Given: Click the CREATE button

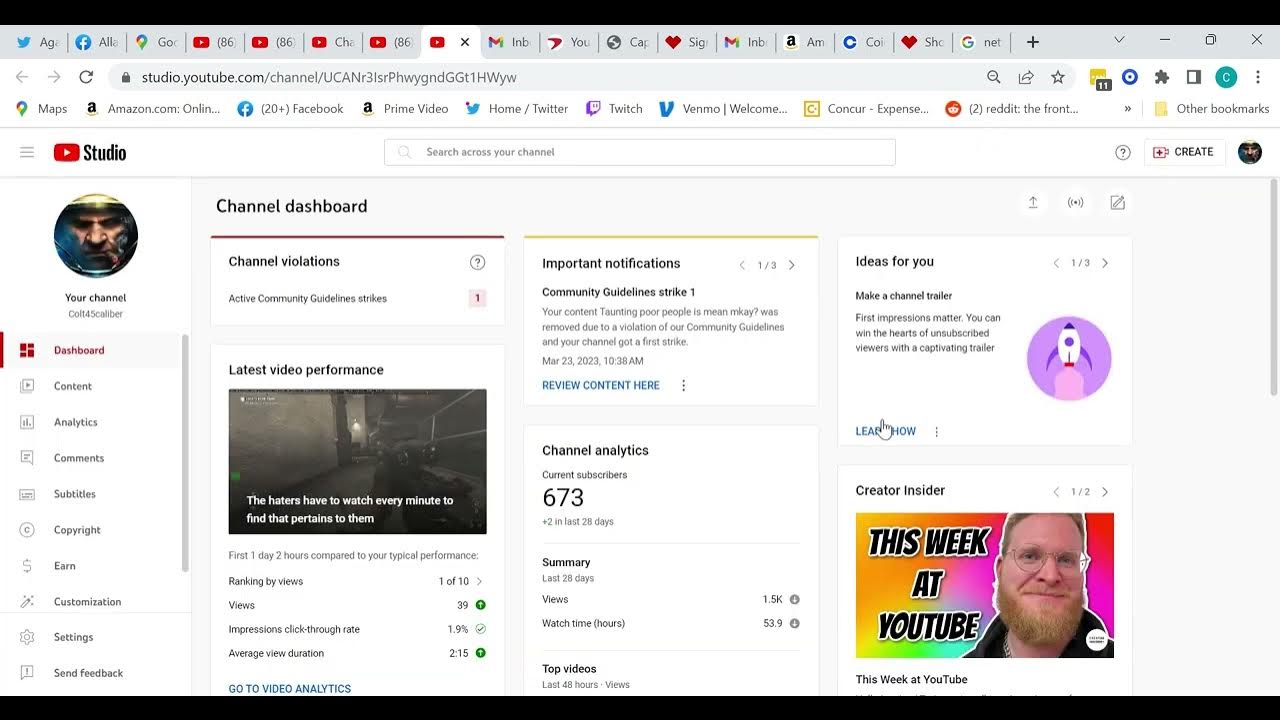Looking at the screenshot, I should point(1183,152).
